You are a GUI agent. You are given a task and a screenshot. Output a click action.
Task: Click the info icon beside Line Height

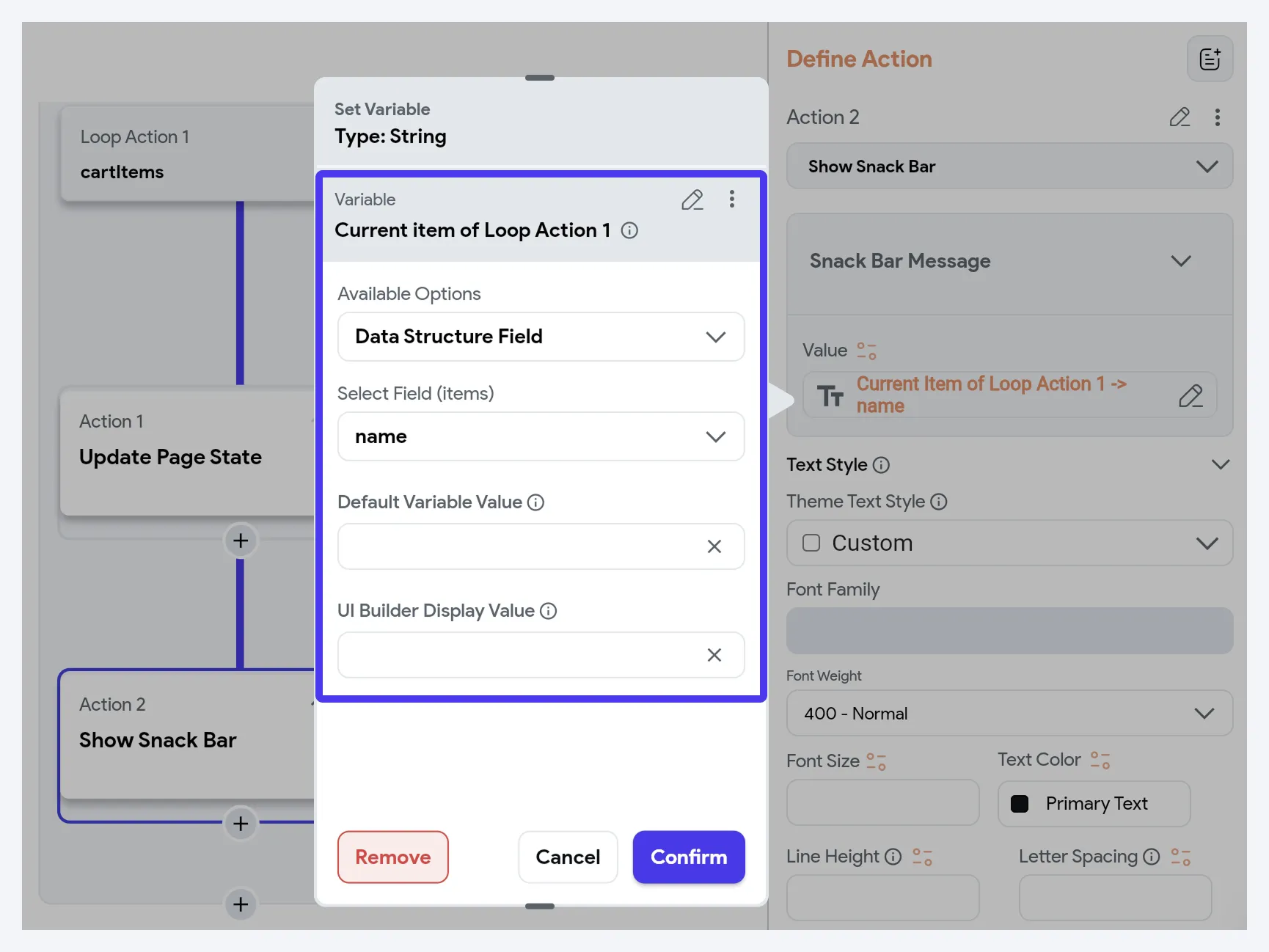[x=893, y=857]
